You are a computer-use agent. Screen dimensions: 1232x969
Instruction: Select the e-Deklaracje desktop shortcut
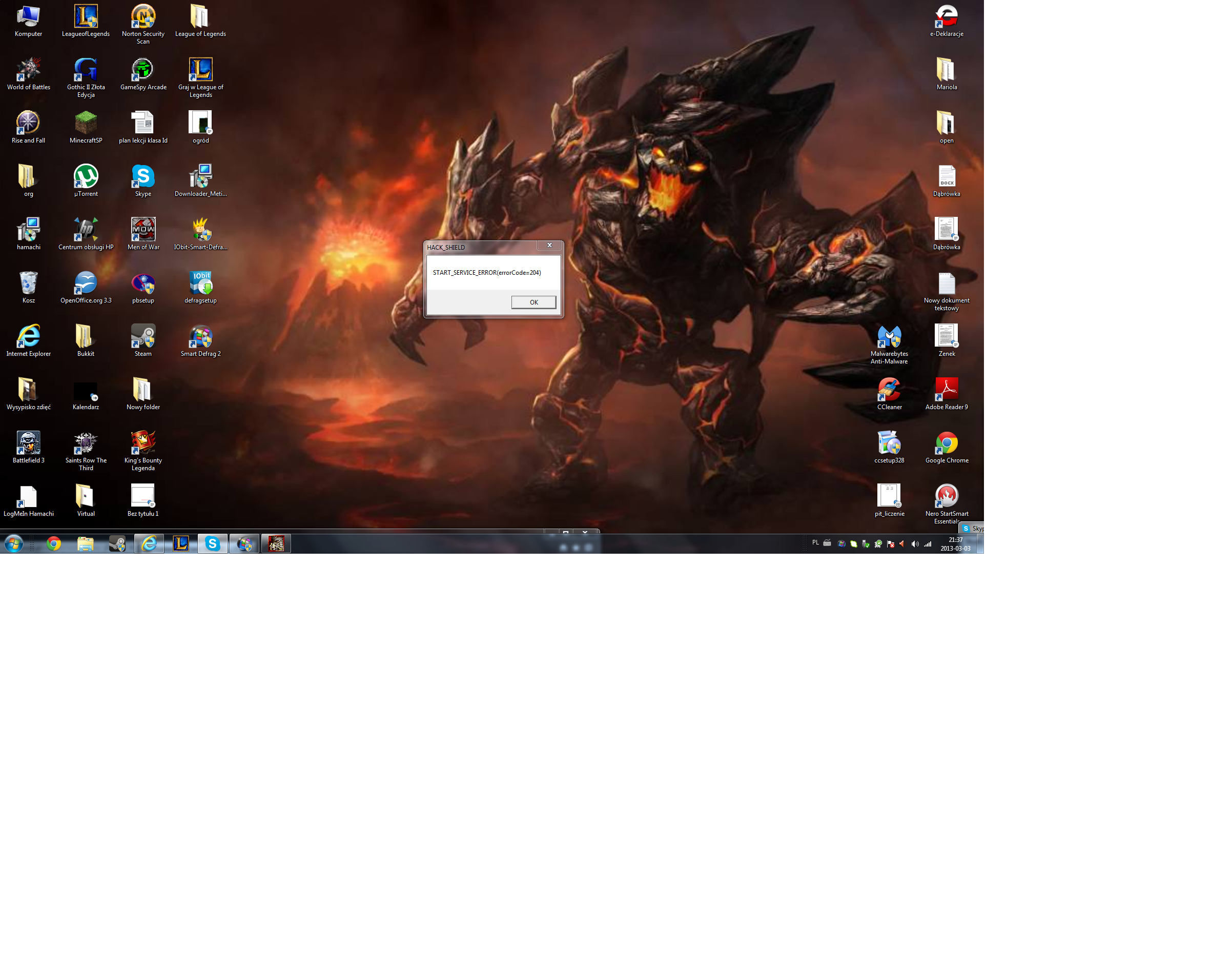tap(946, 21)
